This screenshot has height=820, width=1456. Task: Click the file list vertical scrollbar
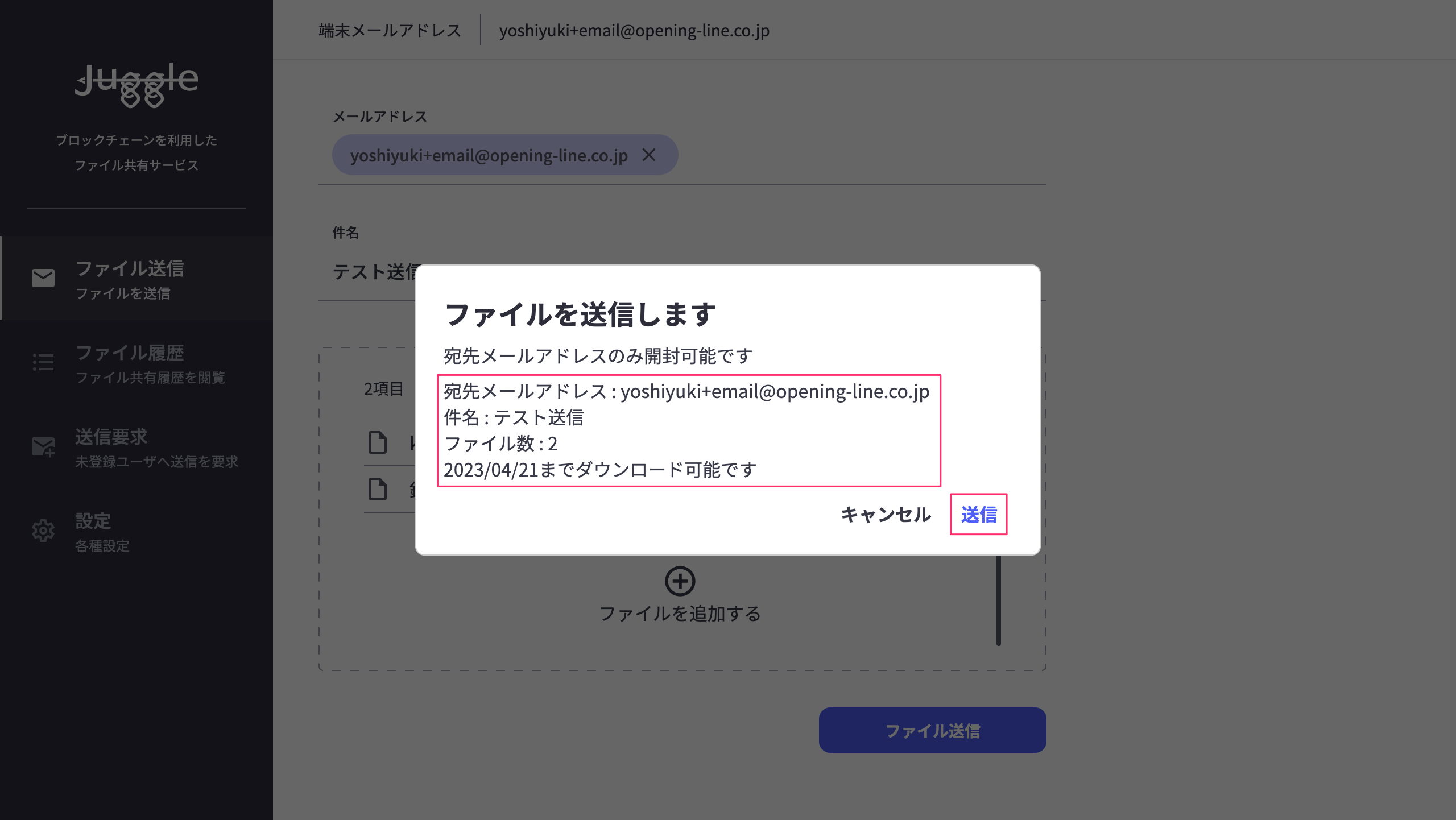click(x=998, y=600)
